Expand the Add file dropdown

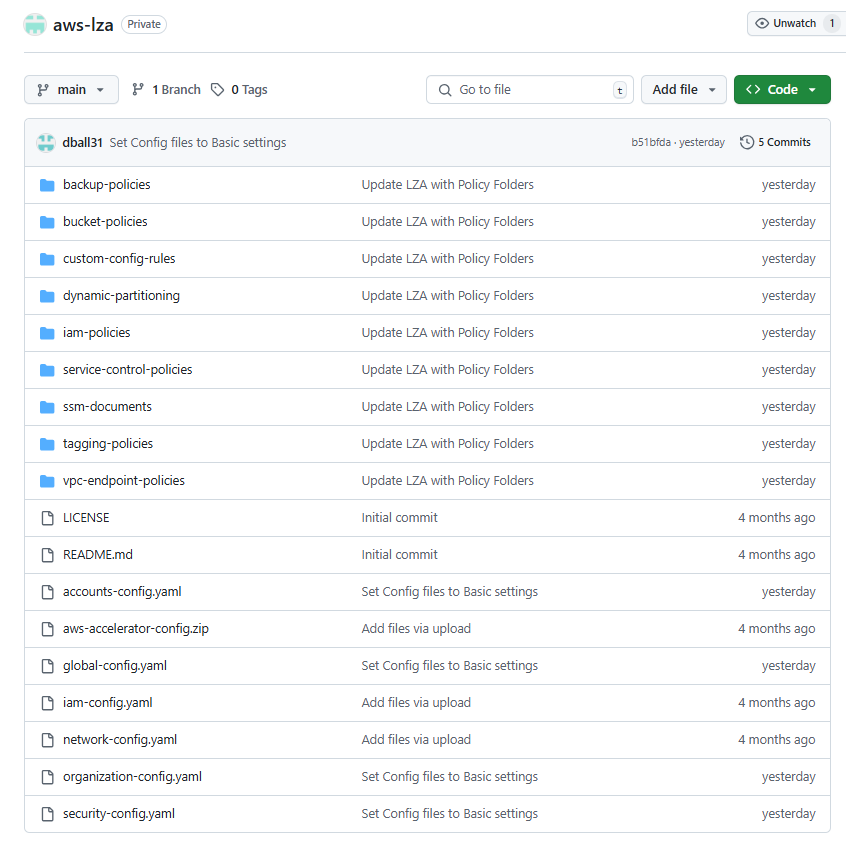pyautogui.click(x=684, y=90)
